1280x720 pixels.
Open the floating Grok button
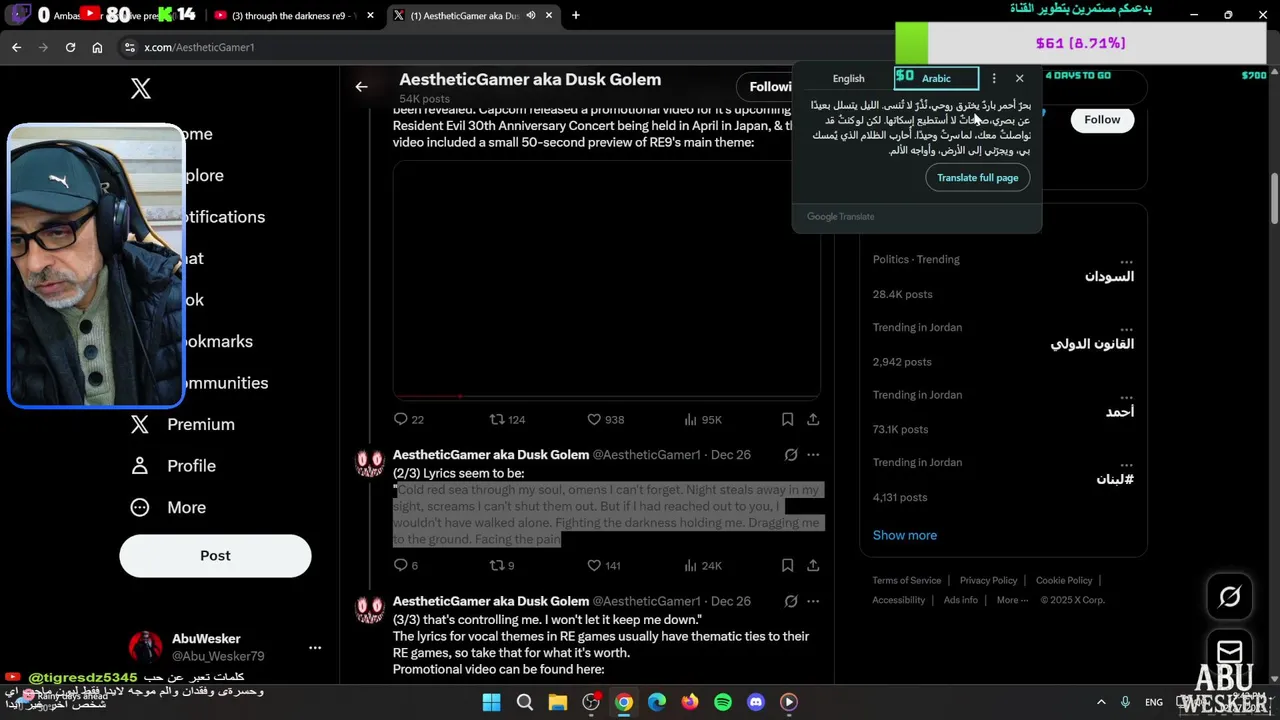coord(1230,597)
